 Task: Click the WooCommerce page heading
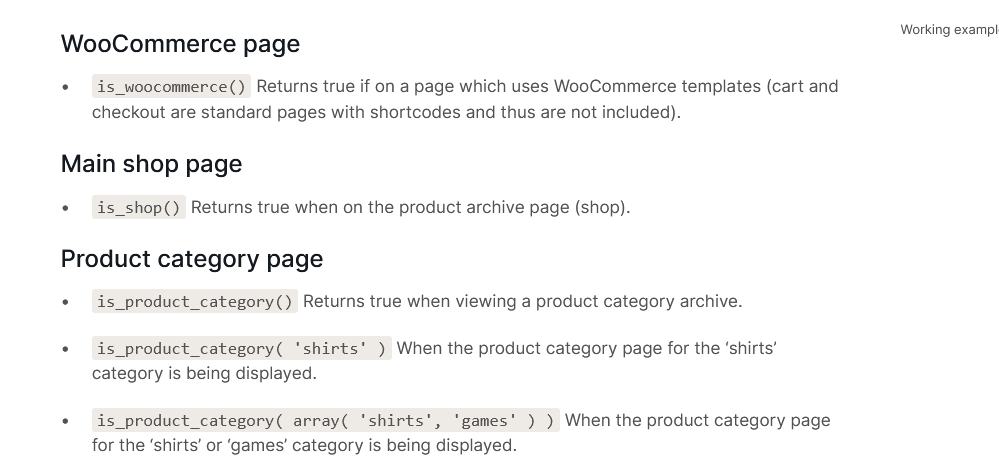[180, 44]
